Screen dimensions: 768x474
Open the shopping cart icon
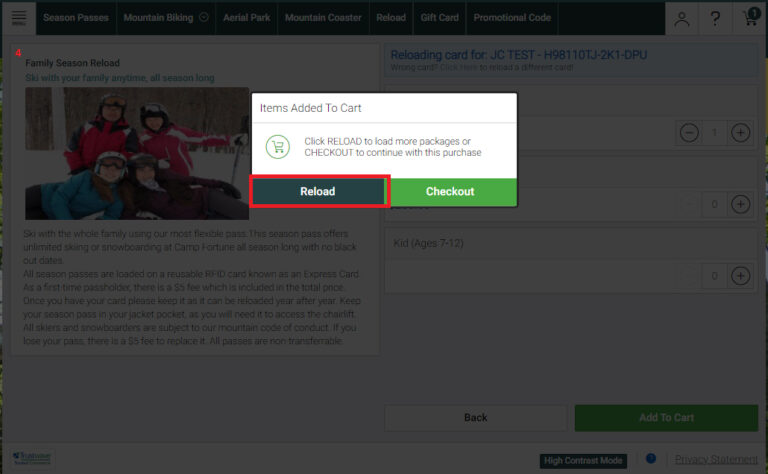point(750,18)
